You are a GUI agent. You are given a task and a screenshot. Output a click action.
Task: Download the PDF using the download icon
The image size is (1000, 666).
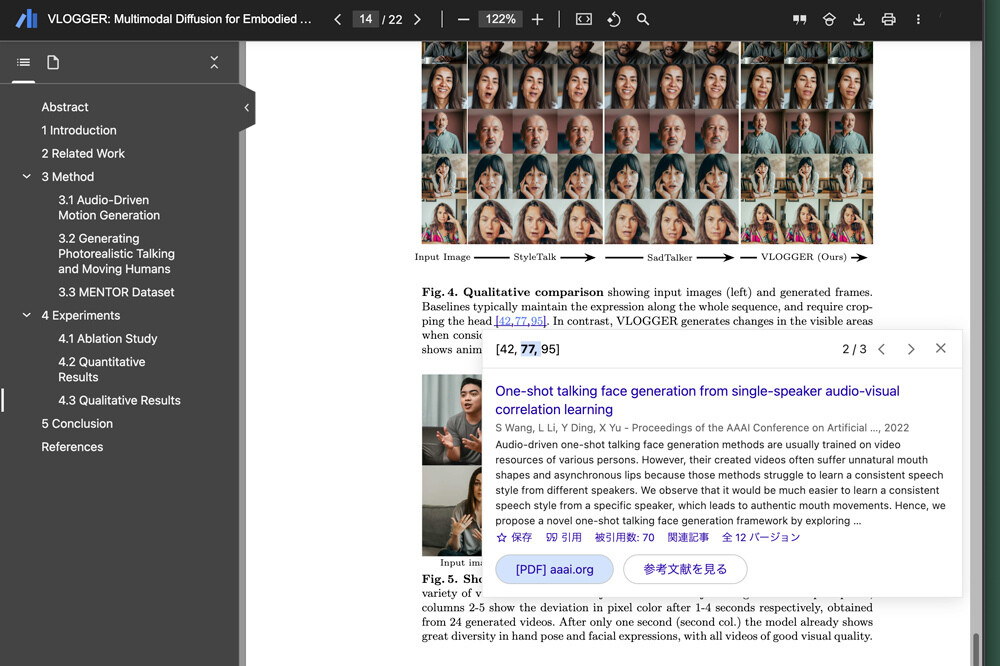coord(858,19)
